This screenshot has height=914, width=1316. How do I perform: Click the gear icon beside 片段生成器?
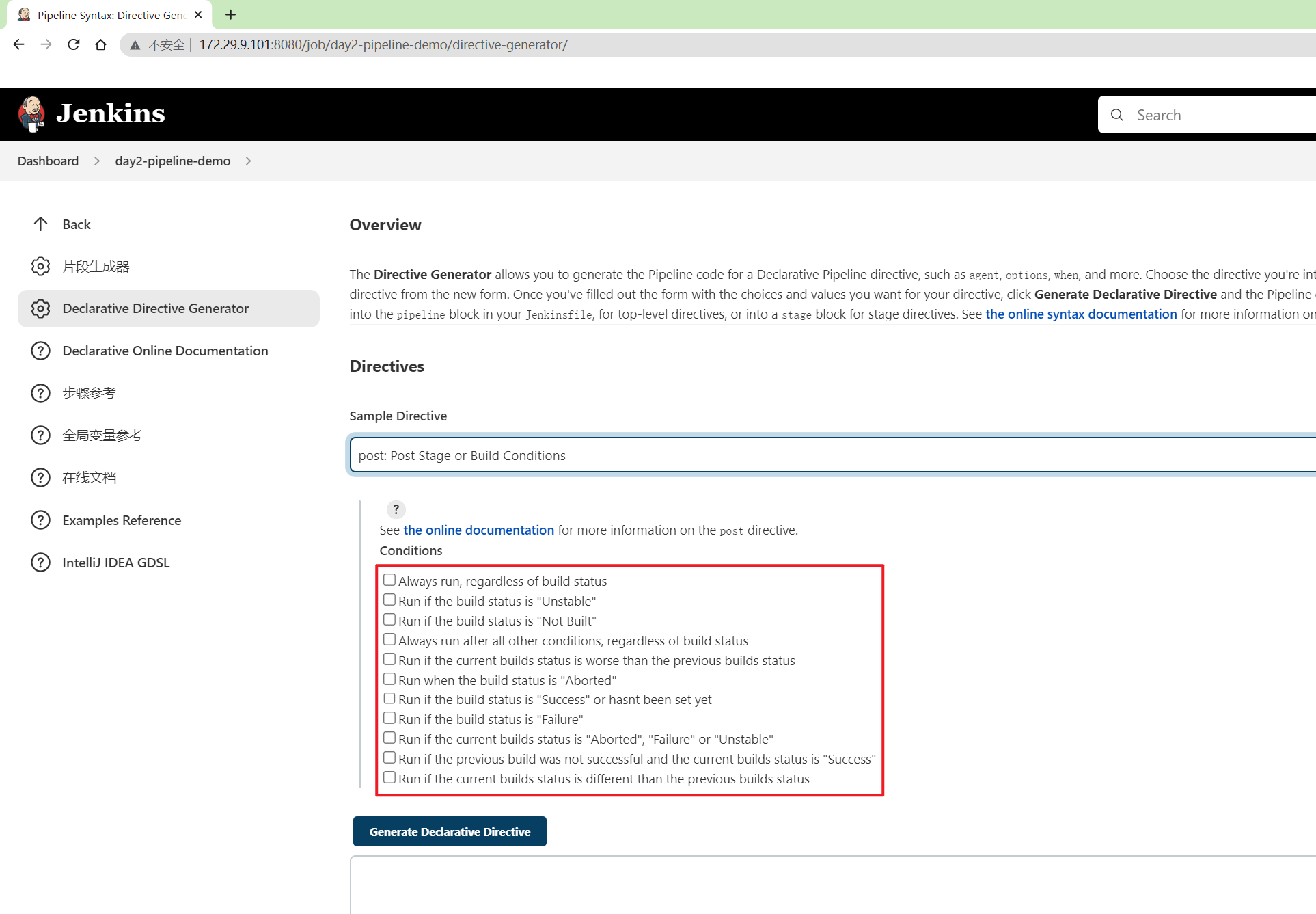[40, 267]
